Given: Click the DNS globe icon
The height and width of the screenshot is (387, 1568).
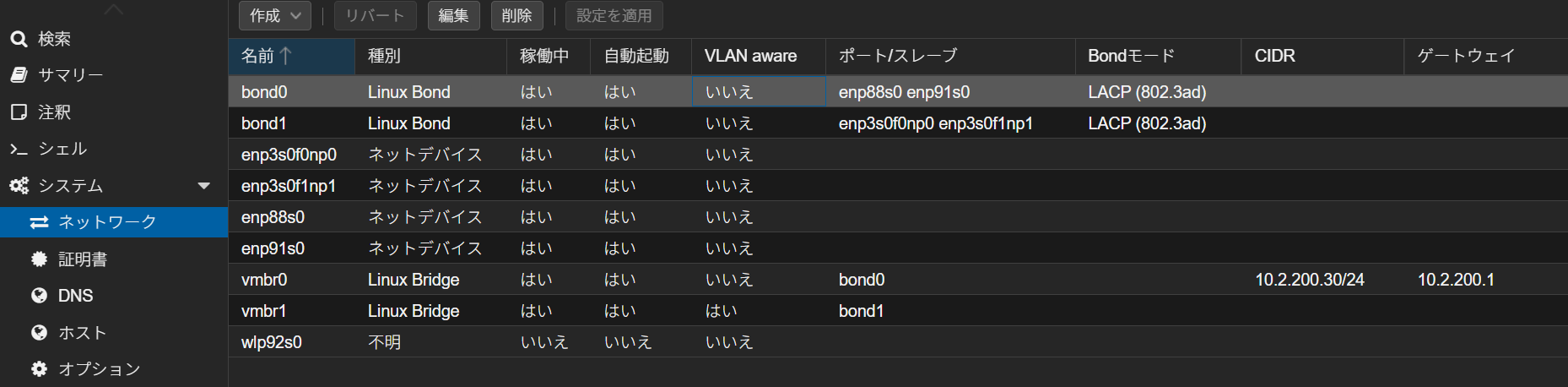Looking at the screenshot, I should click(x=39, y=296).
